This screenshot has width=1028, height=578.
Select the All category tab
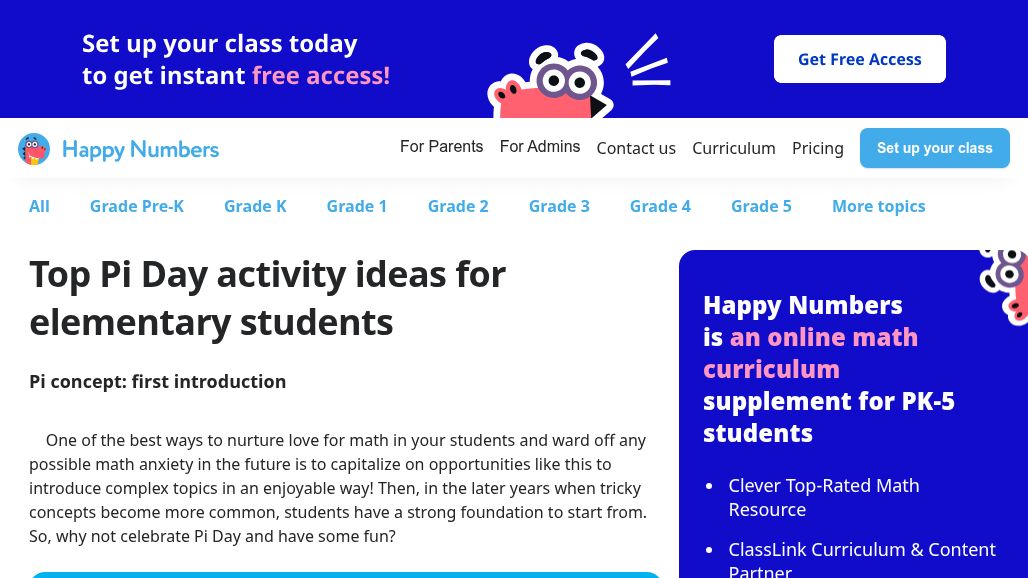pyautogui.click(x=39, y=206)
